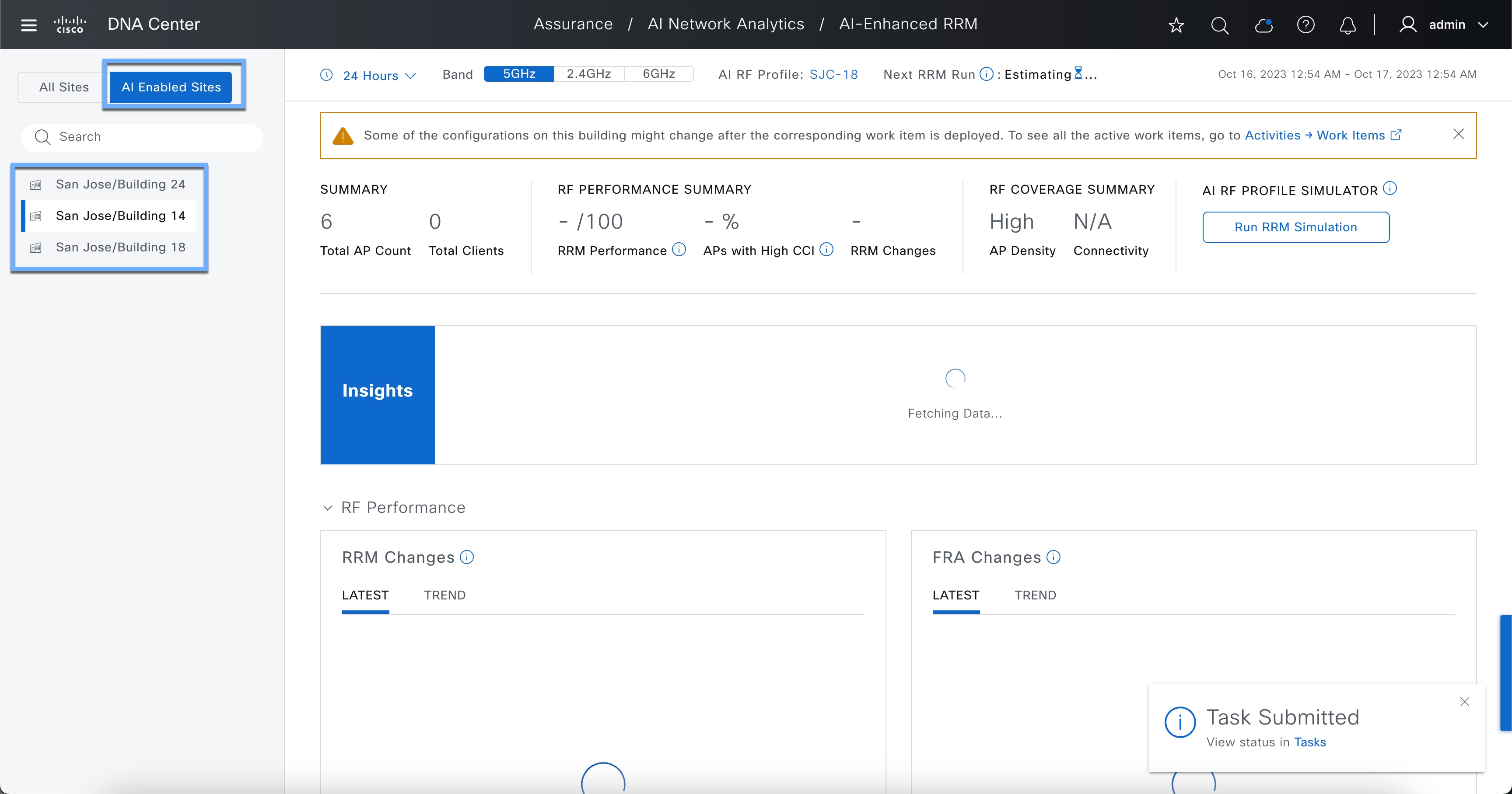Toggle the All Sites view
Image resolution: width=1512 pixels, height=794 pixels.
63,87
